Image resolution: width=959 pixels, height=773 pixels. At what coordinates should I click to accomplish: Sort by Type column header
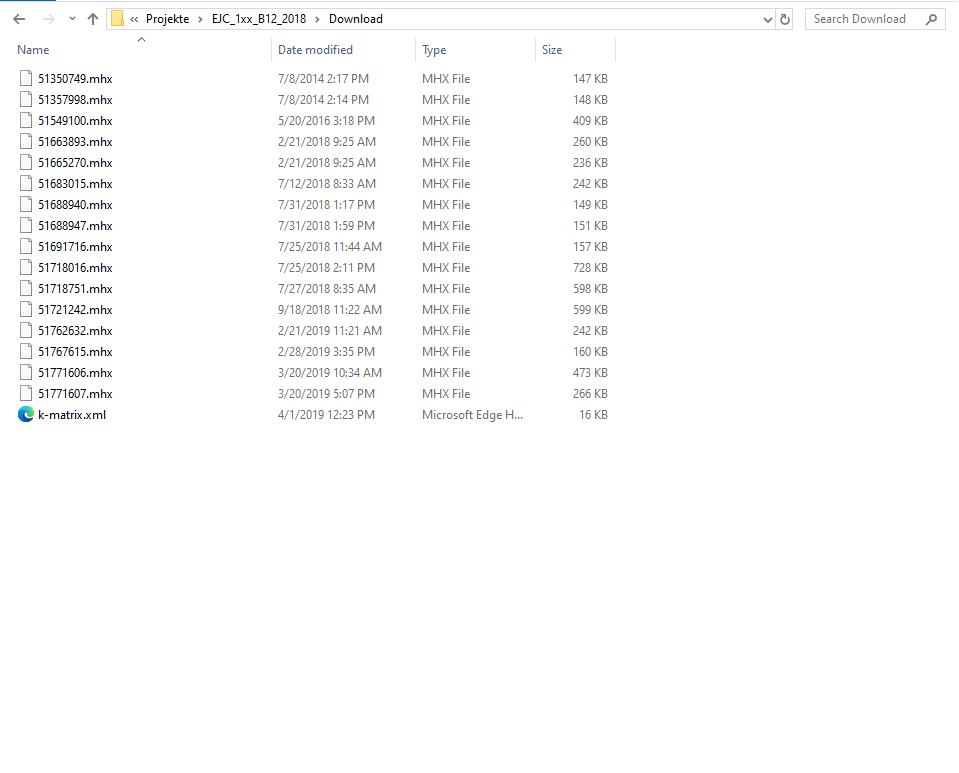tap(434, 50)
